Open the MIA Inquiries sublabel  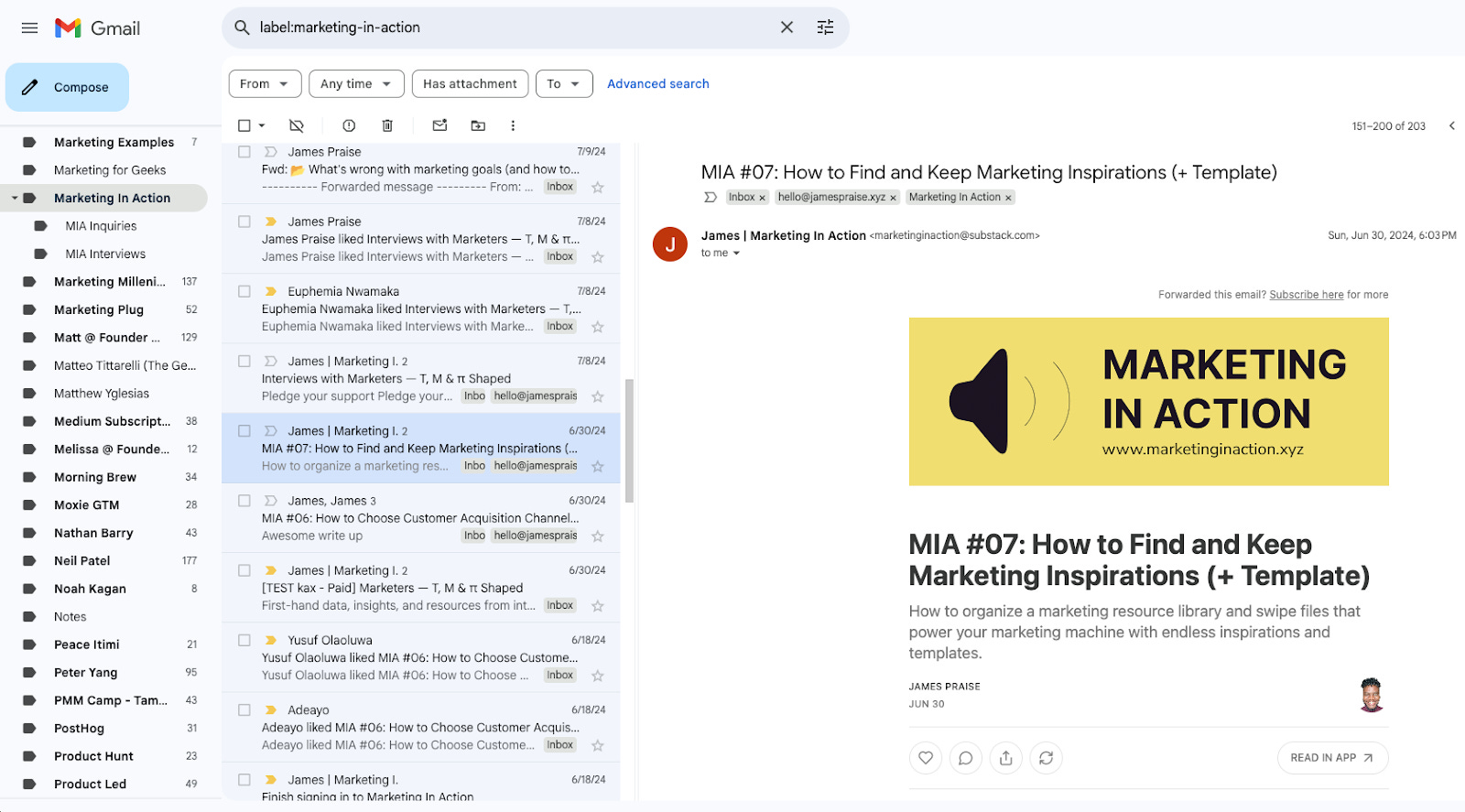tap(101, 226)
